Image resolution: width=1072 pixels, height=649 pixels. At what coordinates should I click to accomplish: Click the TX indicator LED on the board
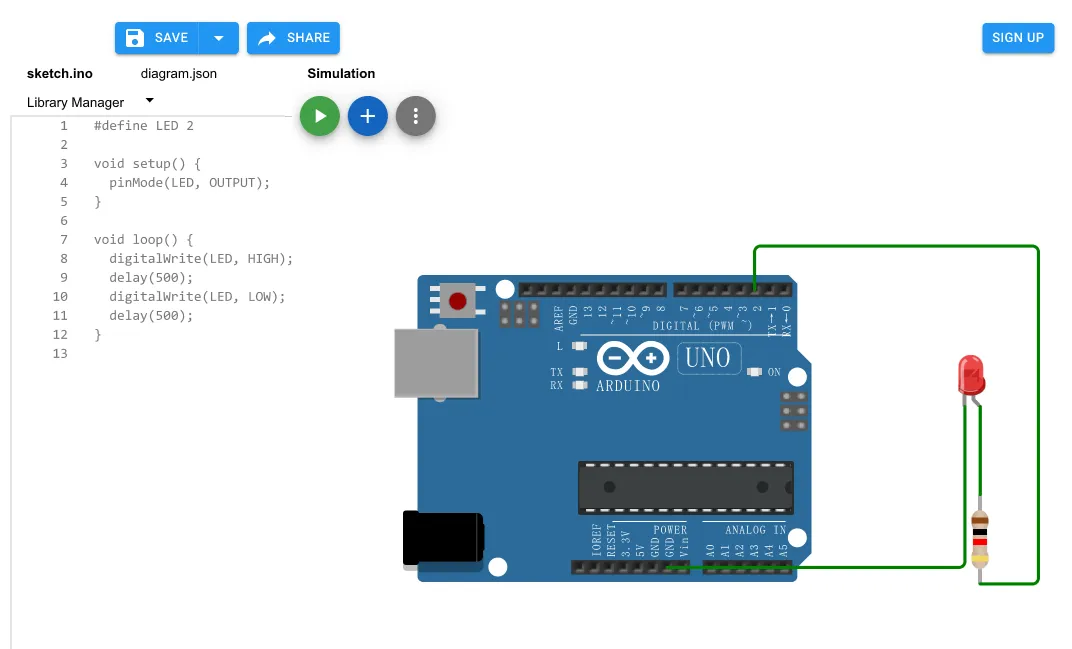point(579,372)
